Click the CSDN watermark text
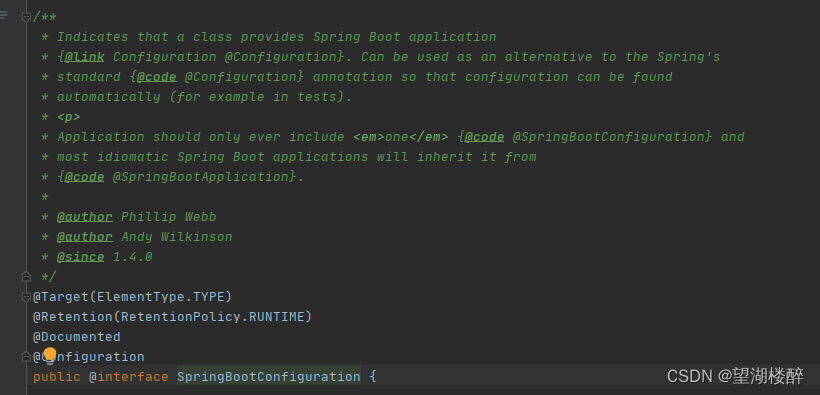Image resolution: width=820 pixels, height=395 pixels. point(735,375)
